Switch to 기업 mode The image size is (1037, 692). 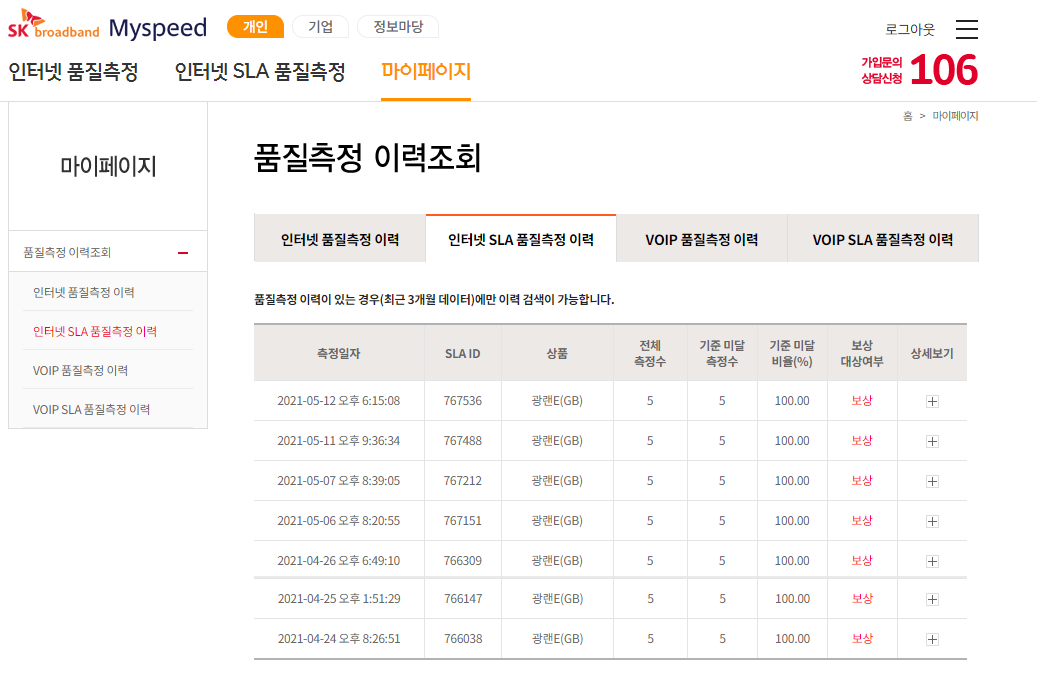[x=320, y=27]
